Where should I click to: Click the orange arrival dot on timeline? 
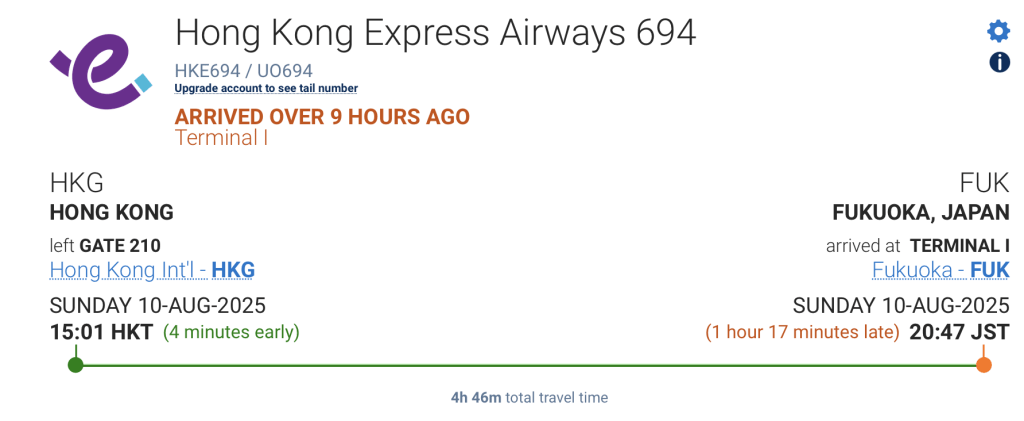click(984, 365)
